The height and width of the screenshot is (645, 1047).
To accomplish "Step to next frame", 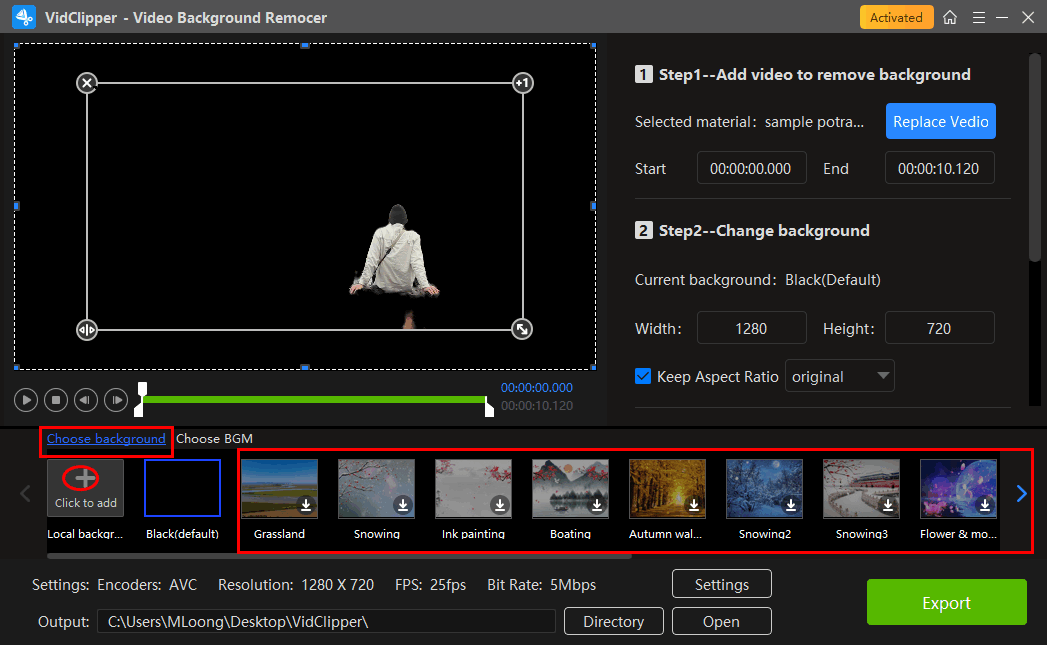I will 116,400.
